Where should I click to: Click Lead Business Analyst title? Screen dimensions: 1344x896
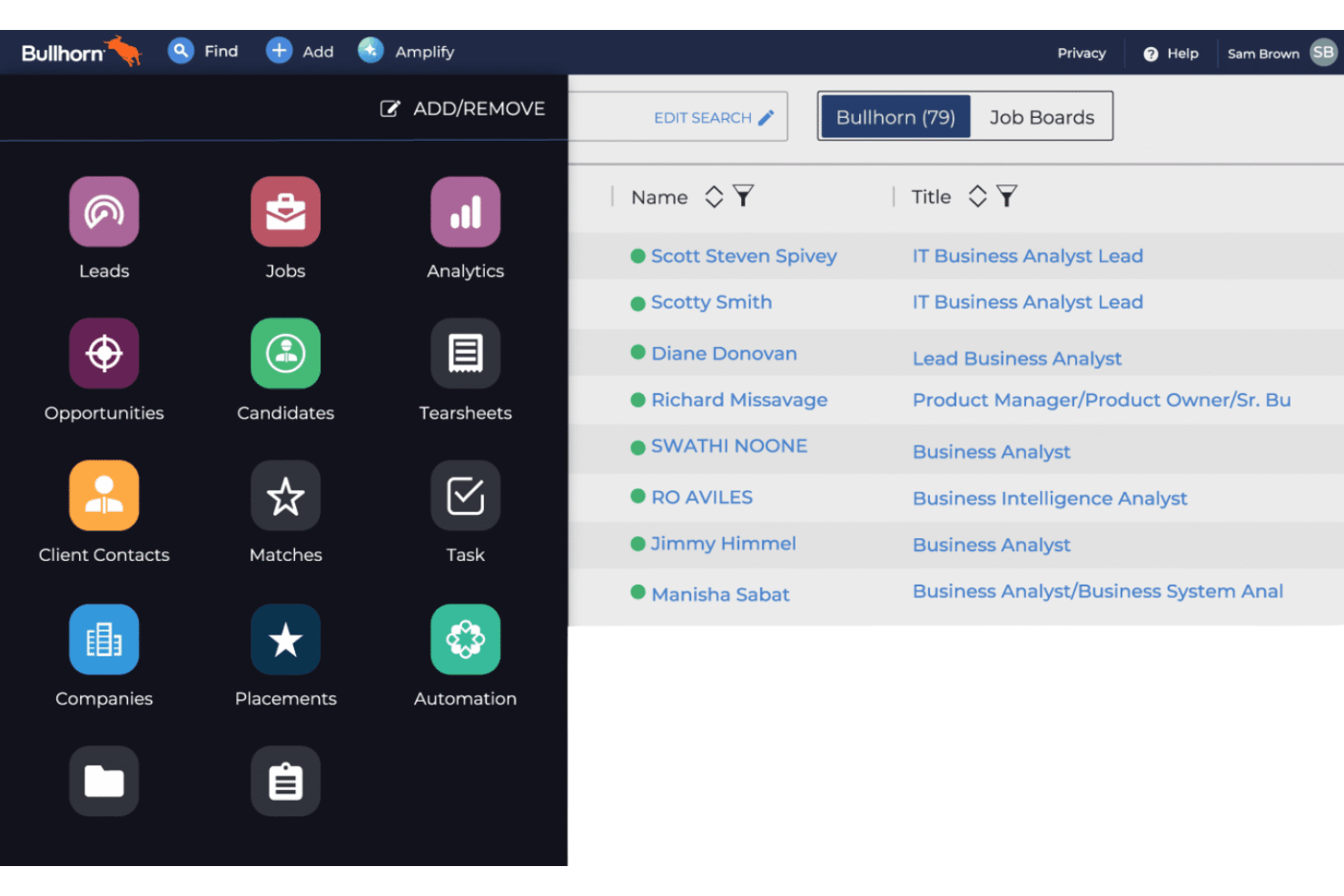click(1017, 359)
